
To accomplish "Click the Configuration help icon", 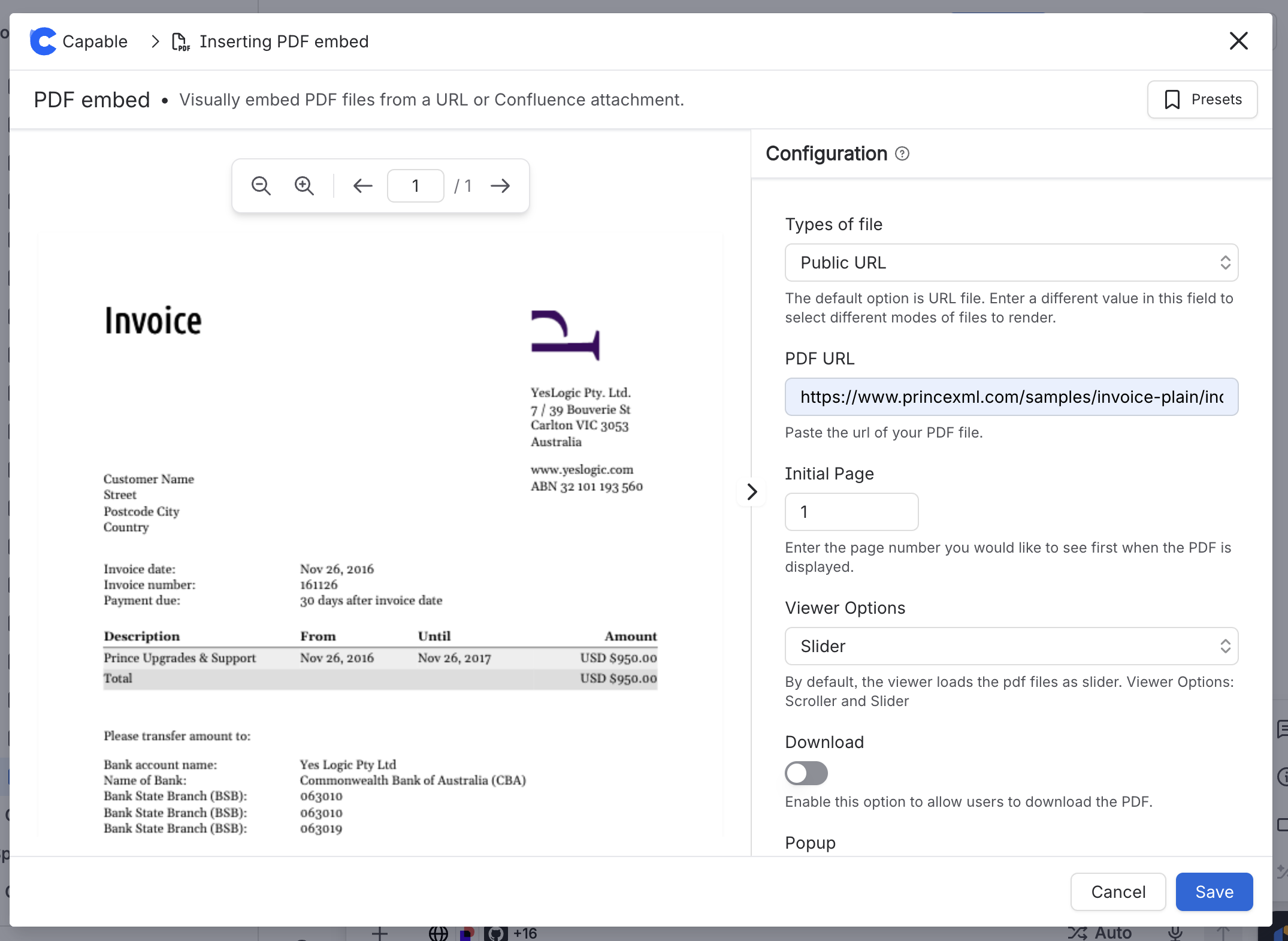I will point(902,154).
